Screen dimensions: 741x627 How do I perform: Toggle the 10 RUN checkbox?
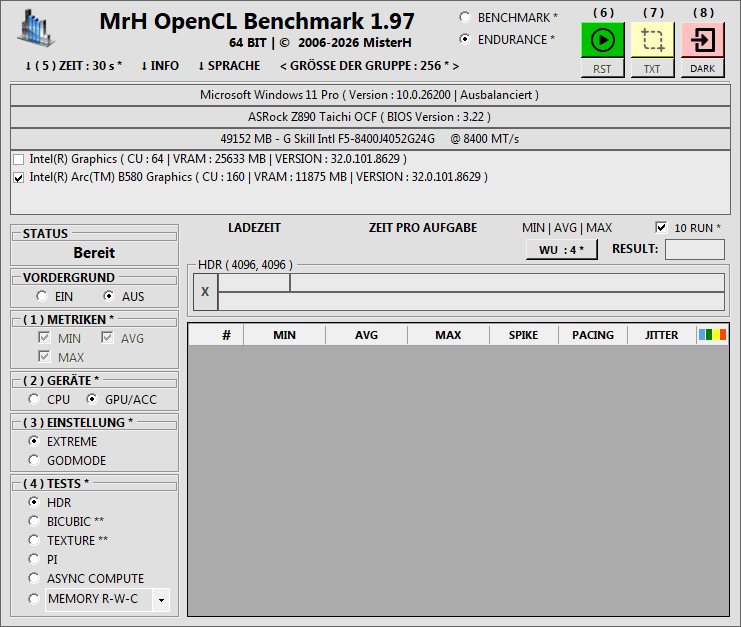click(x=661, y=227)
